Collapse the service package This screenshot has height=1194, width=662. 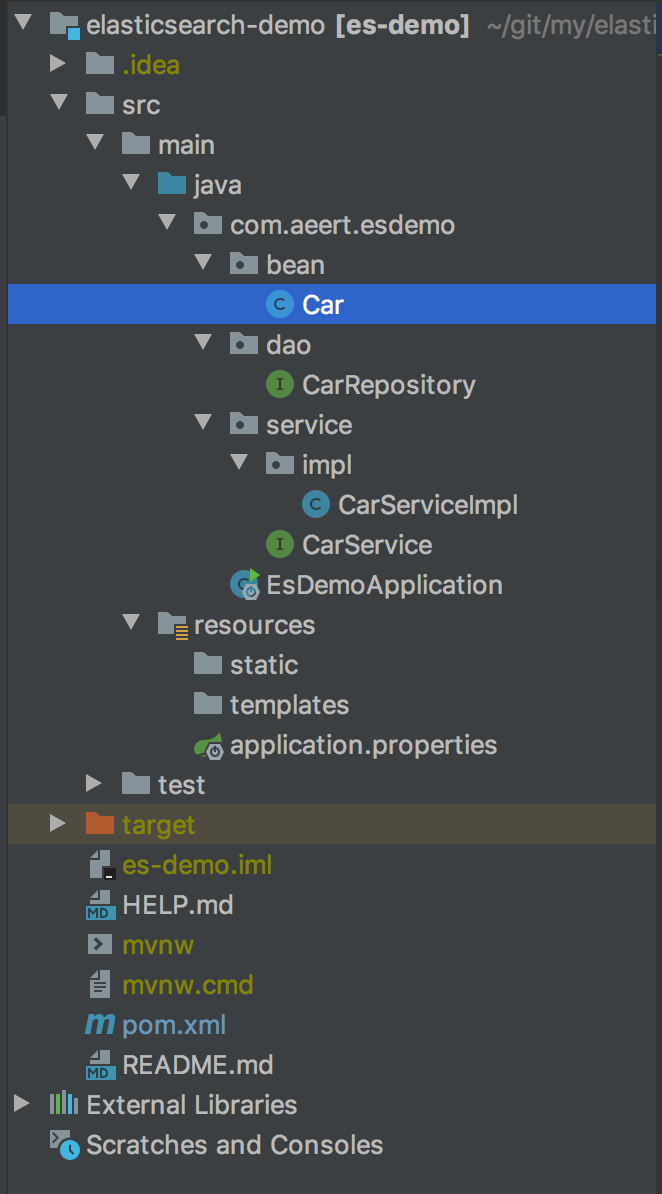tap(203, 424)
